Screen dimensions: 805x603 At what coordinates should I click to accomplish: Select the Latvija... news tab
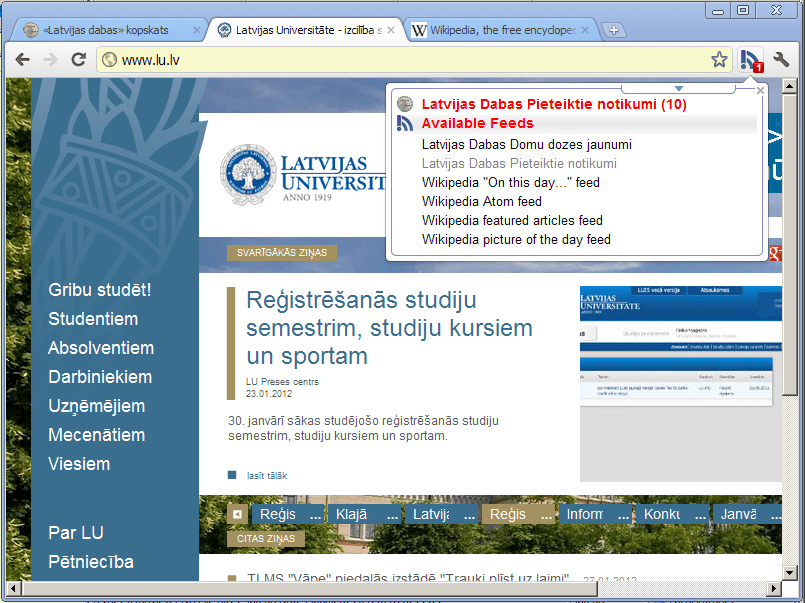coord(442,514)
